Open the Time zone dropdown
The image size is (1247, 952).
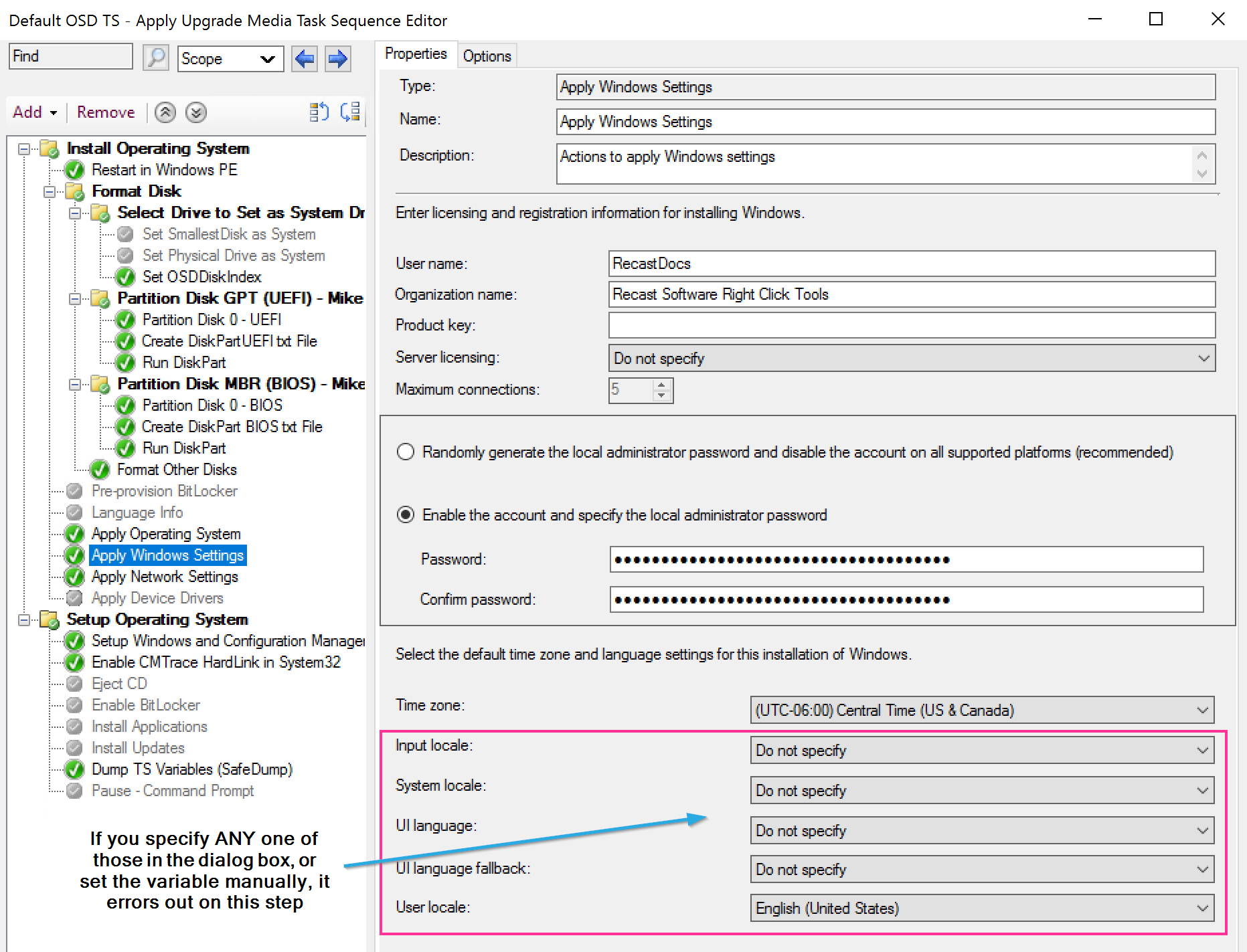coord(1203,710)
